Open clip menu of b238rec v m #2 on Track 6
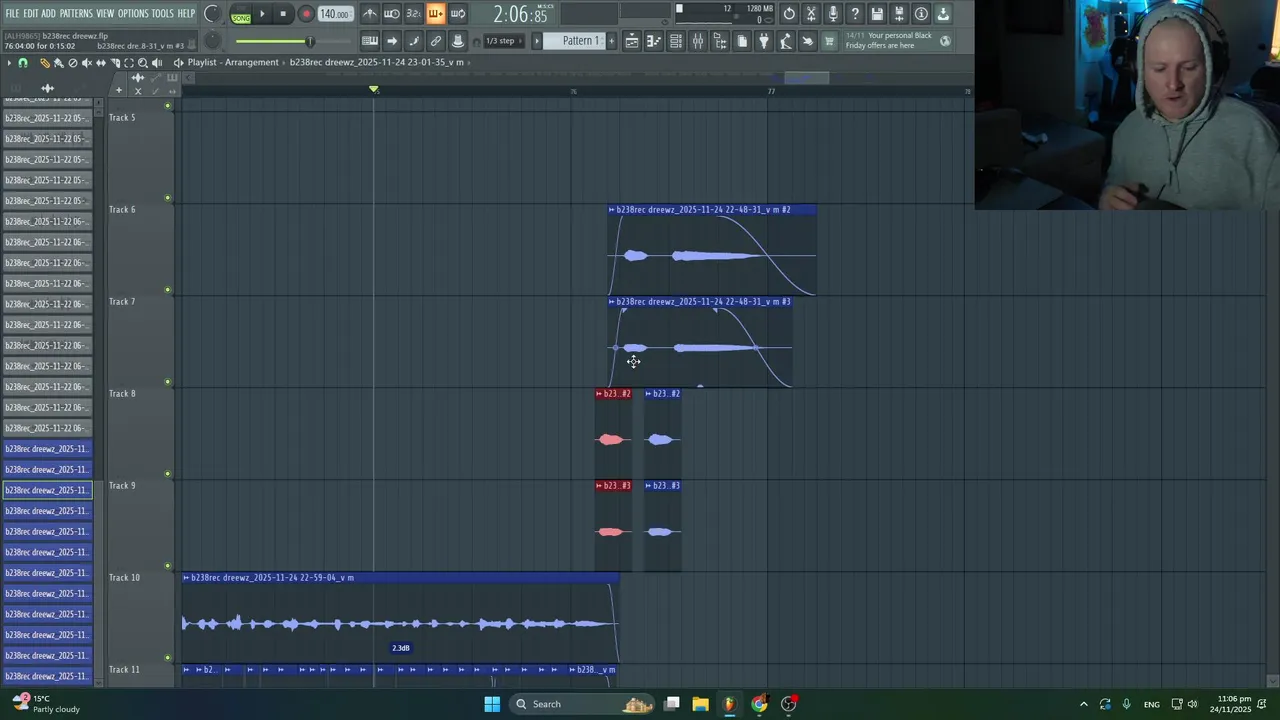 point(612,210)
